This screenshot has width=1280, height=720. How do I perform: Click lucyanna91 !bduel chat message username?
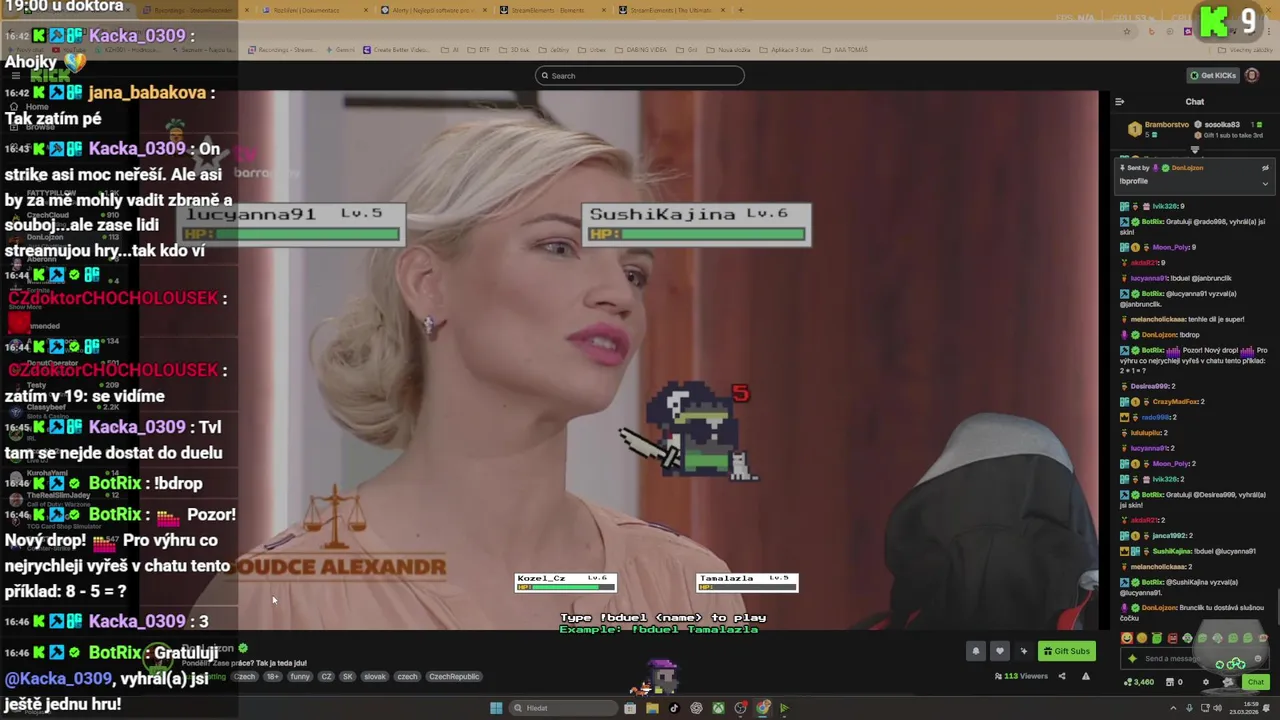pyautogui.click(x=1150, y=278)
